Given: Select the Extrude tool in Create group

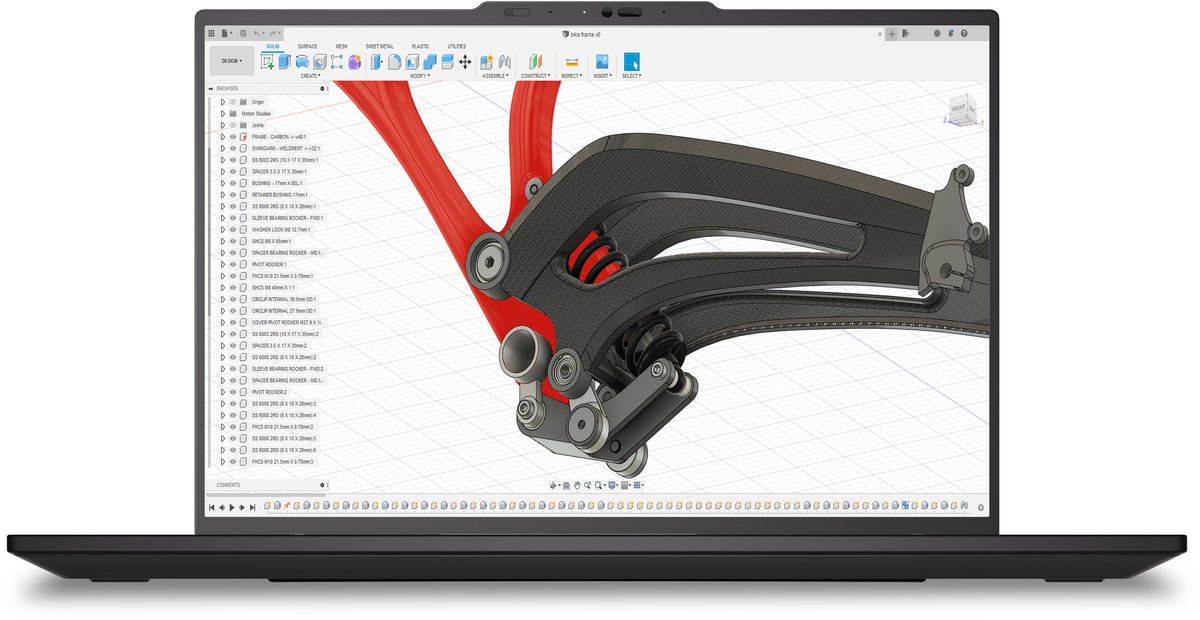Looking at the screenshot, I should point(284,61).
